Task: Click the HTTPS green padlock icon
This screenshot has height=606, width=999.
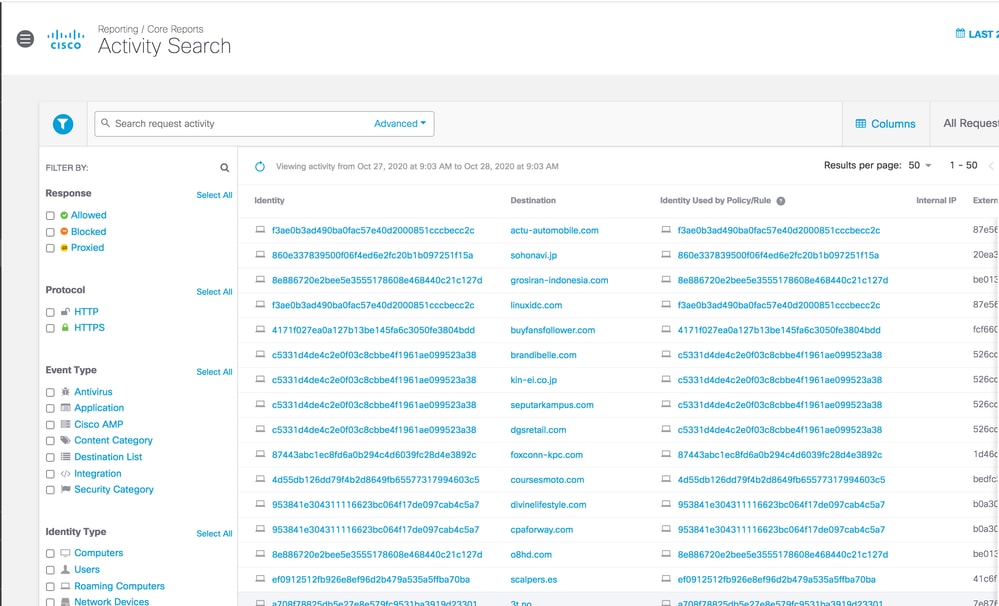Action: (x=65, y=328)
